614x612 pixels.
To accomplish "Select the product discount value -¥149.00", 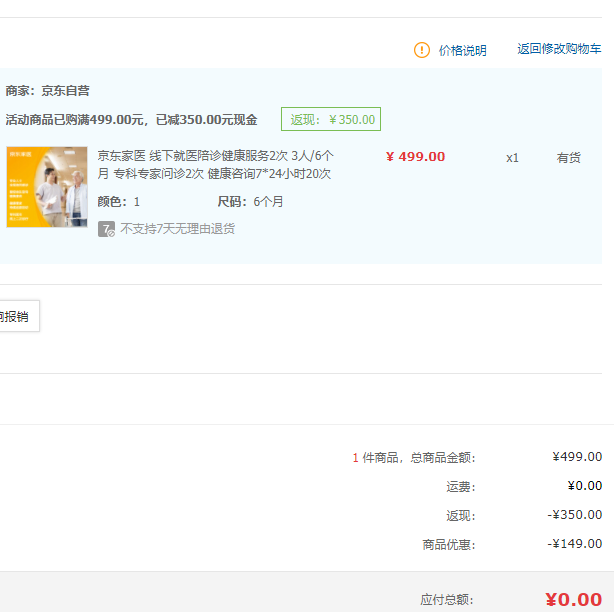I will (x=574, y=543).
